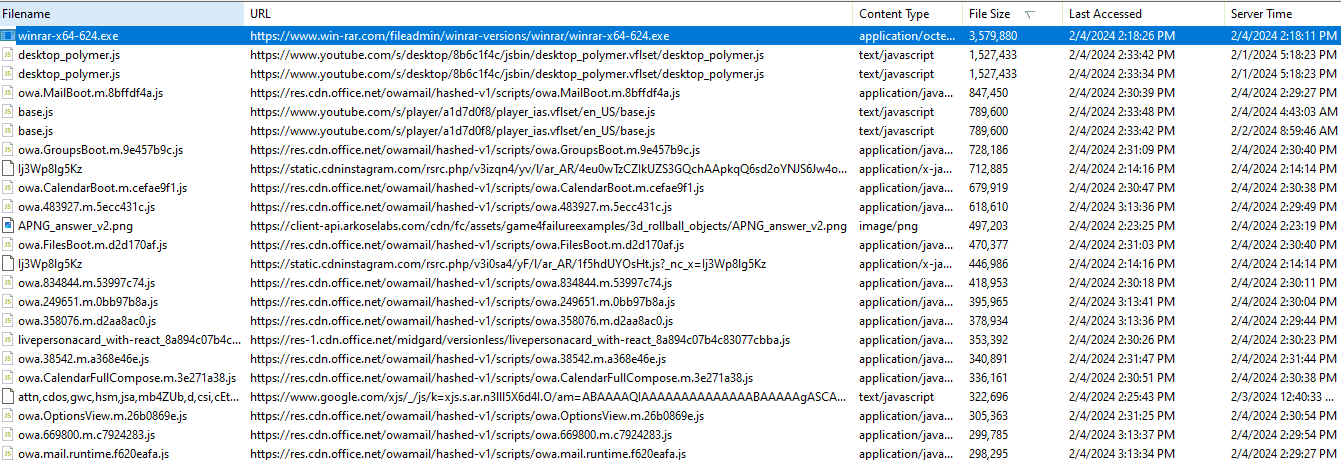Select the owa.CalendarFullCompose.m.3e271a38.js filename
Viewport: 1341px width, 460px height.
[127, 377]
